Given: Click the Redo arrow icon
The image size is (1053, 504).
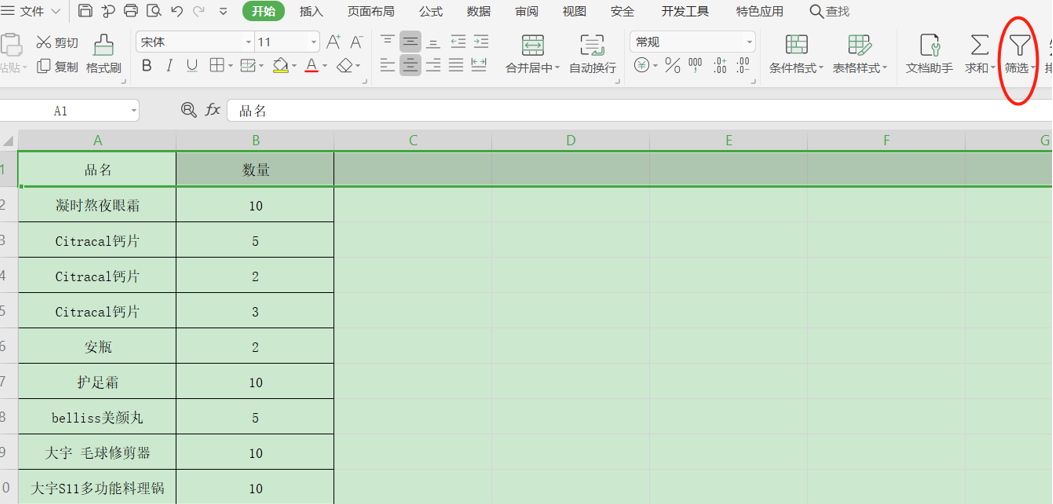Looking at the screenshot, I should [199, 11].
